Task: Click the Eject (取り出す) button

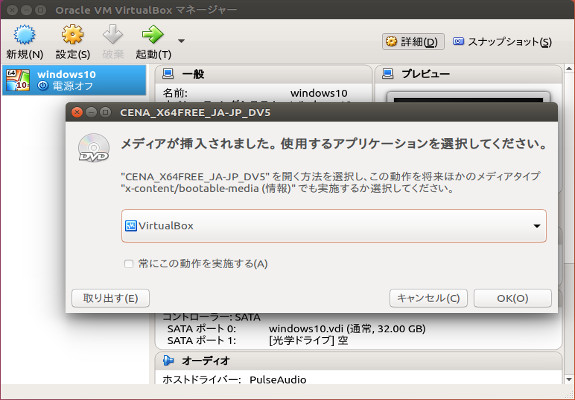Action: [x=110, y=298]
